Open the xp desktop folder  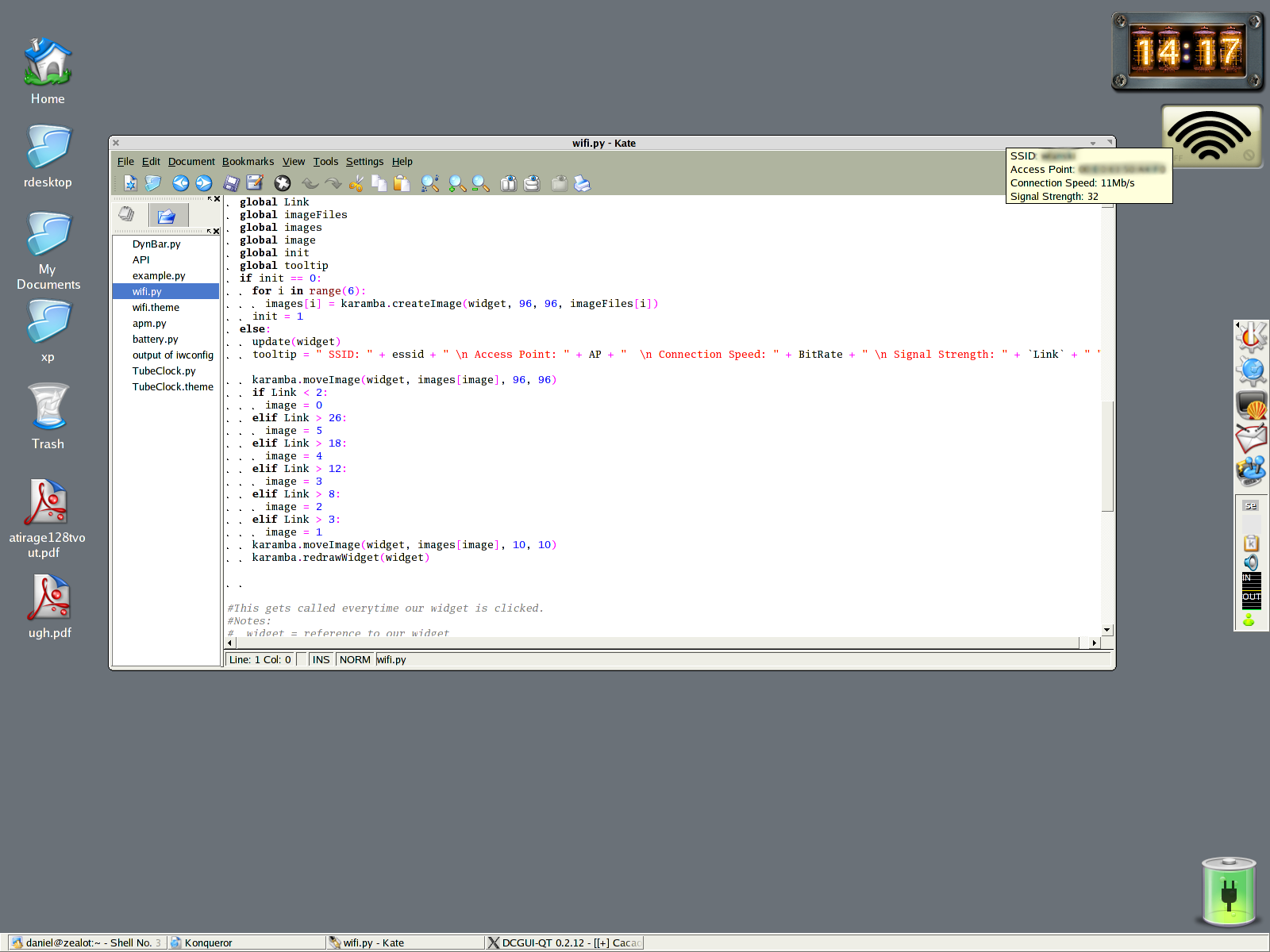48,332
